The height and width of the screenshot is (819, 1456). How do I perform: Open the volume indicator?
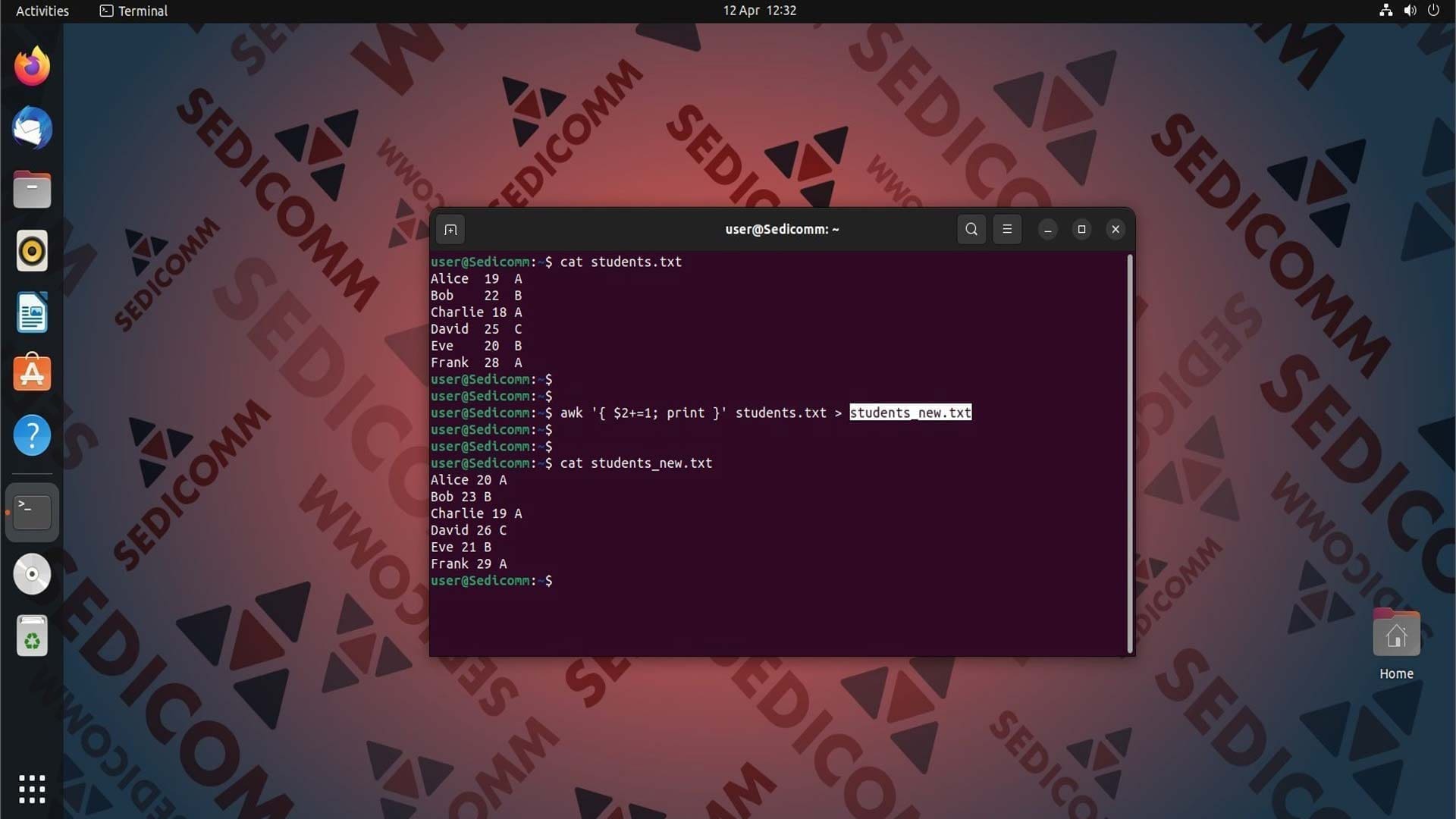coord(1410,11)
